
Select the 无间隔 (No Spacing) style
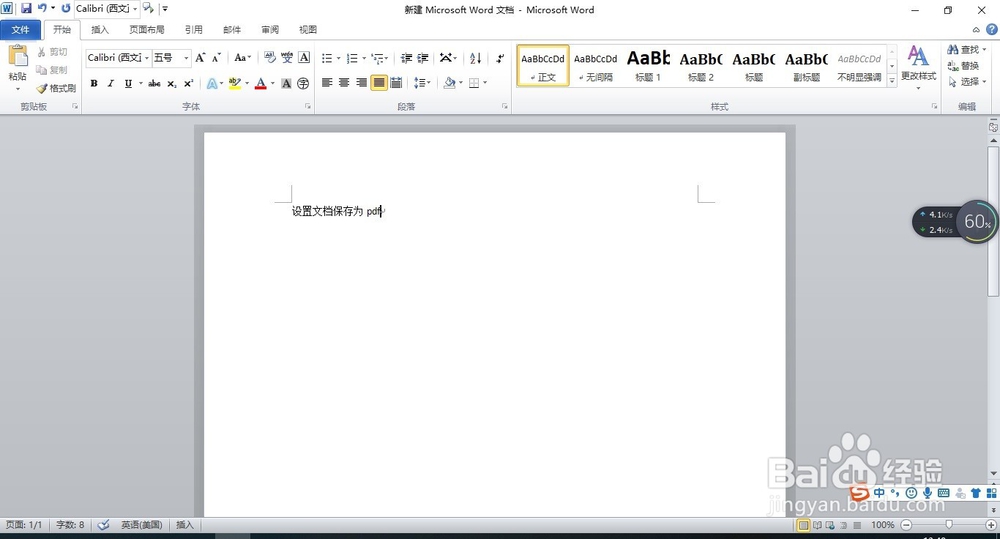(596, 66)
